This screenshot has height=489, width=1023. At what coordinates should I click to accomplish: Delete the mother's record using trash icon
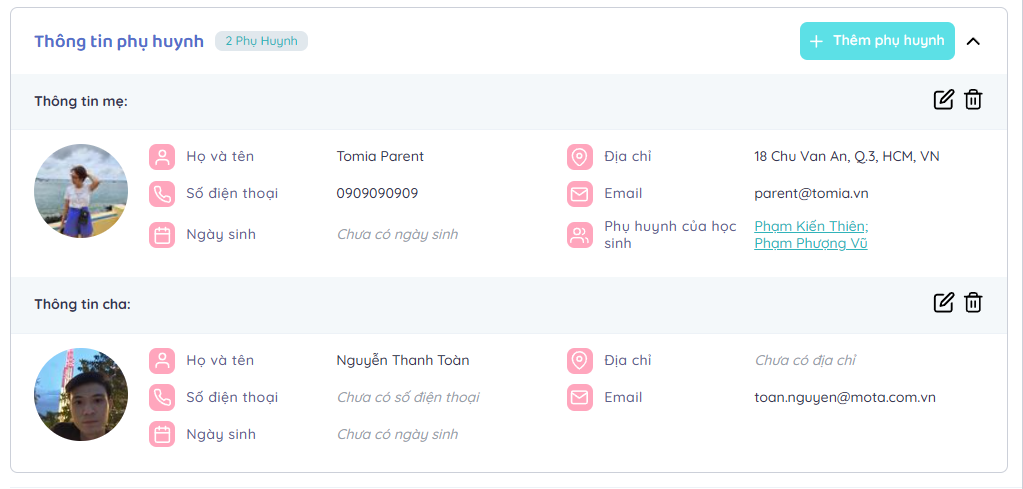tap(973, 99)
